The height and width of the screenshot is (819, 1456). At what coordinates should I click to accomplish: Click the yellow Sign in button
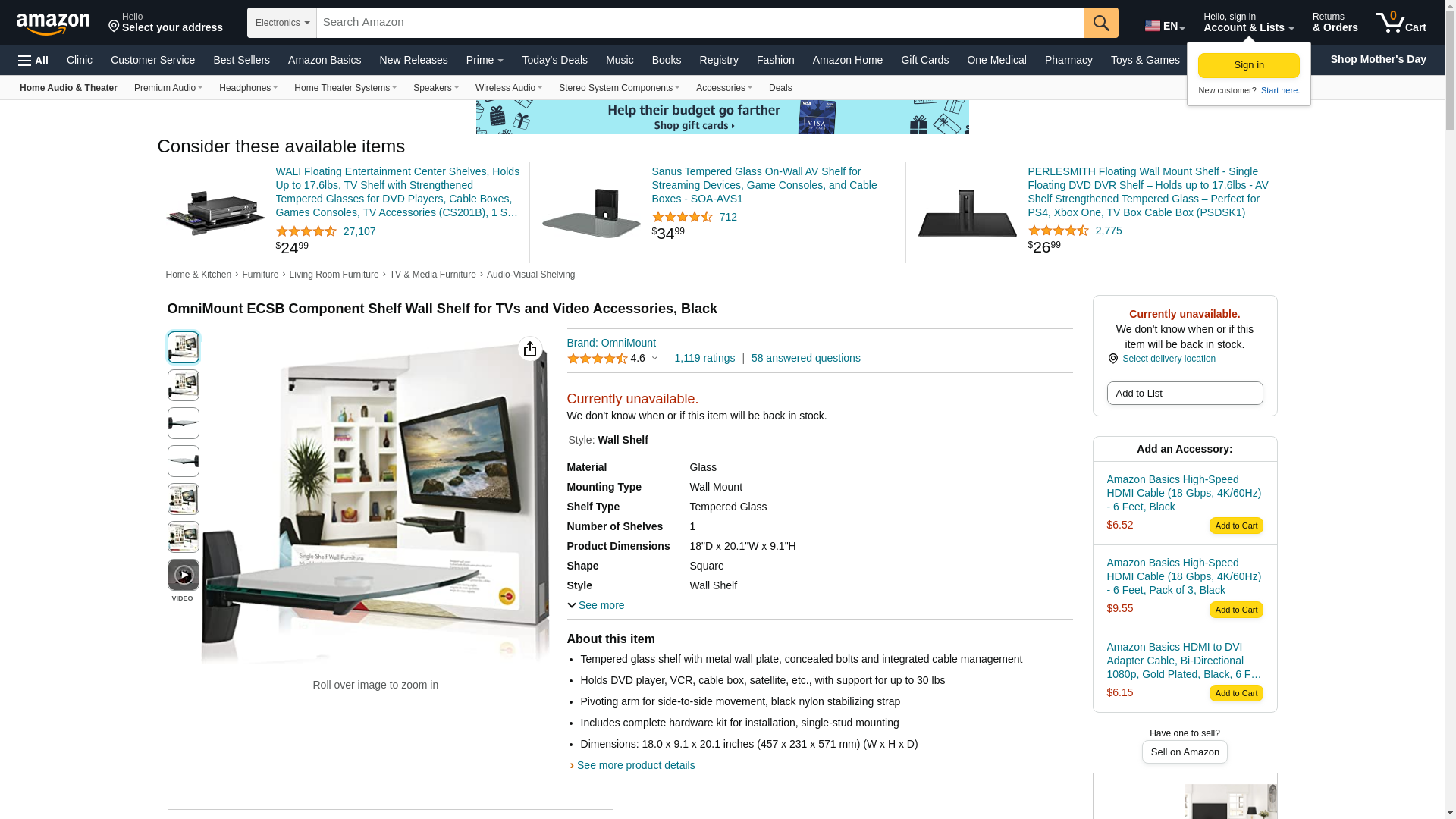[1249, 65]
